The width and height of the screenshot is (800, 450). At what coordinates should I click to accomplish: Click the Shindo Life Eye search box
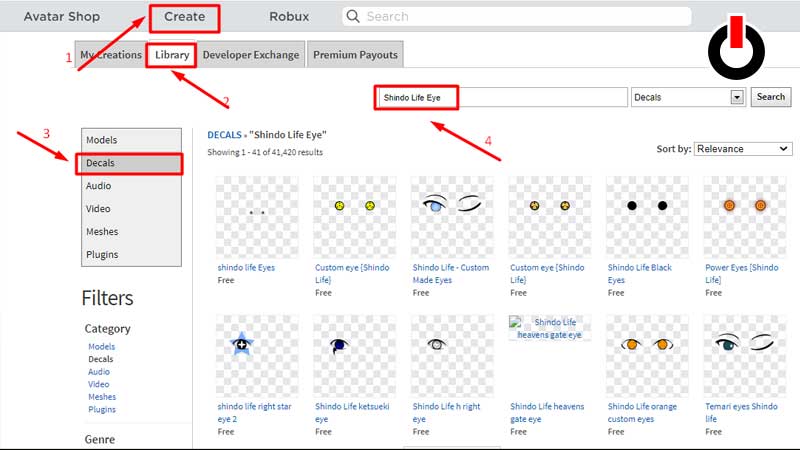click(x=502, y=97)
